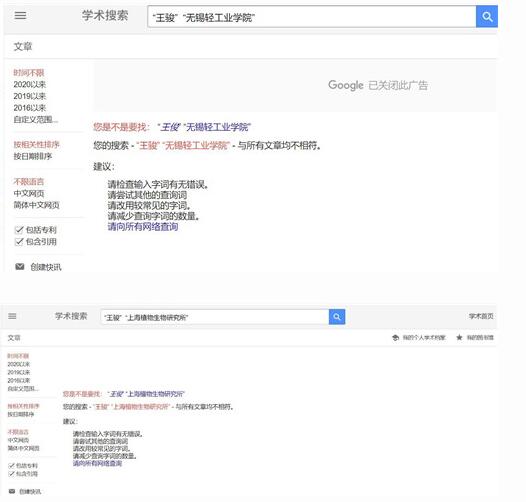
Task: Click the blue search magnifier button at top
Action: pyautogui.click(x=487, y=17)
